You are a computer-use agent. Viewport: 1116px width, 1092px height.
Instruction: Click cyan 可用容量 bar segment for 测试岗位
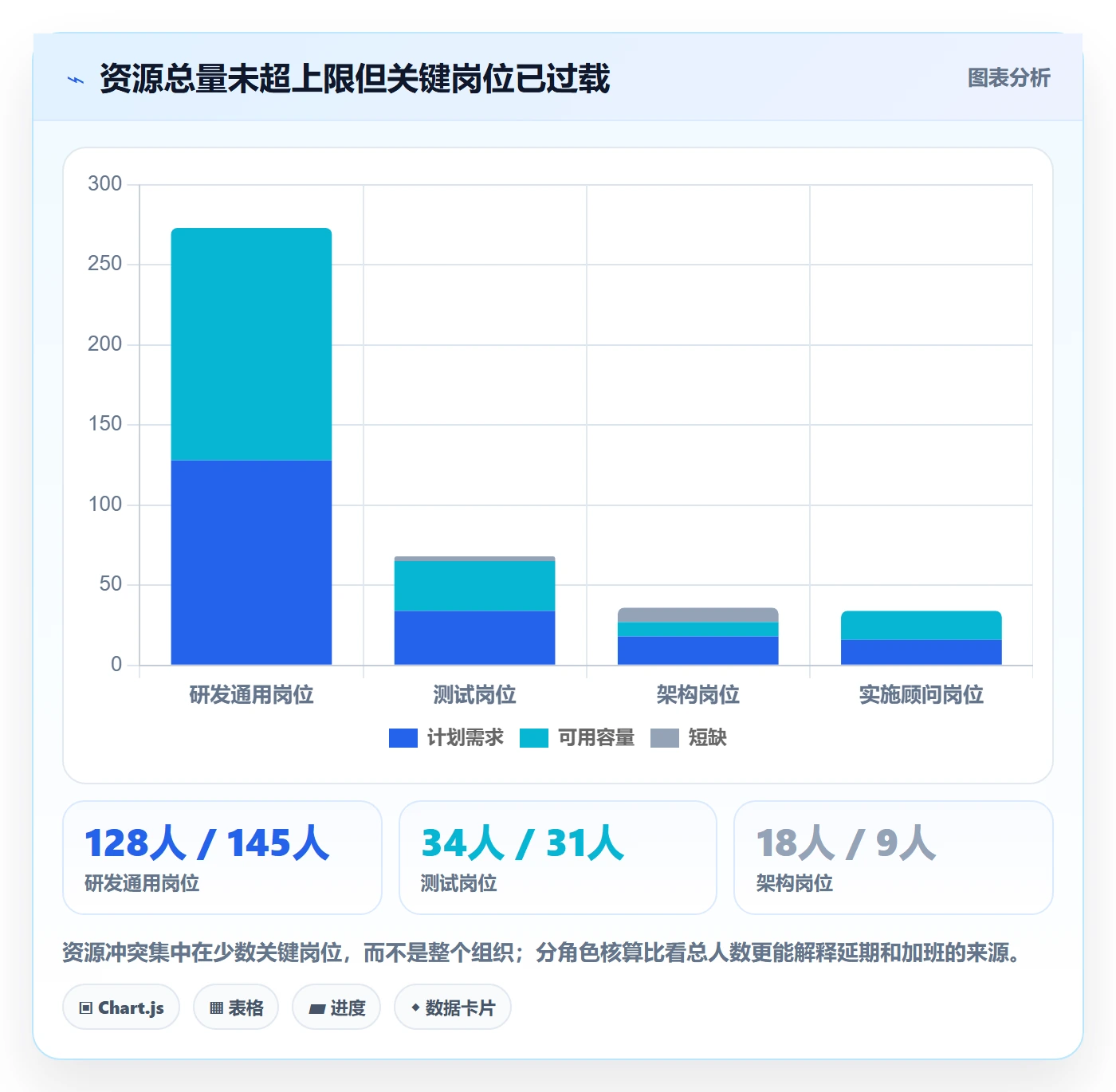(x=474, y=586)
